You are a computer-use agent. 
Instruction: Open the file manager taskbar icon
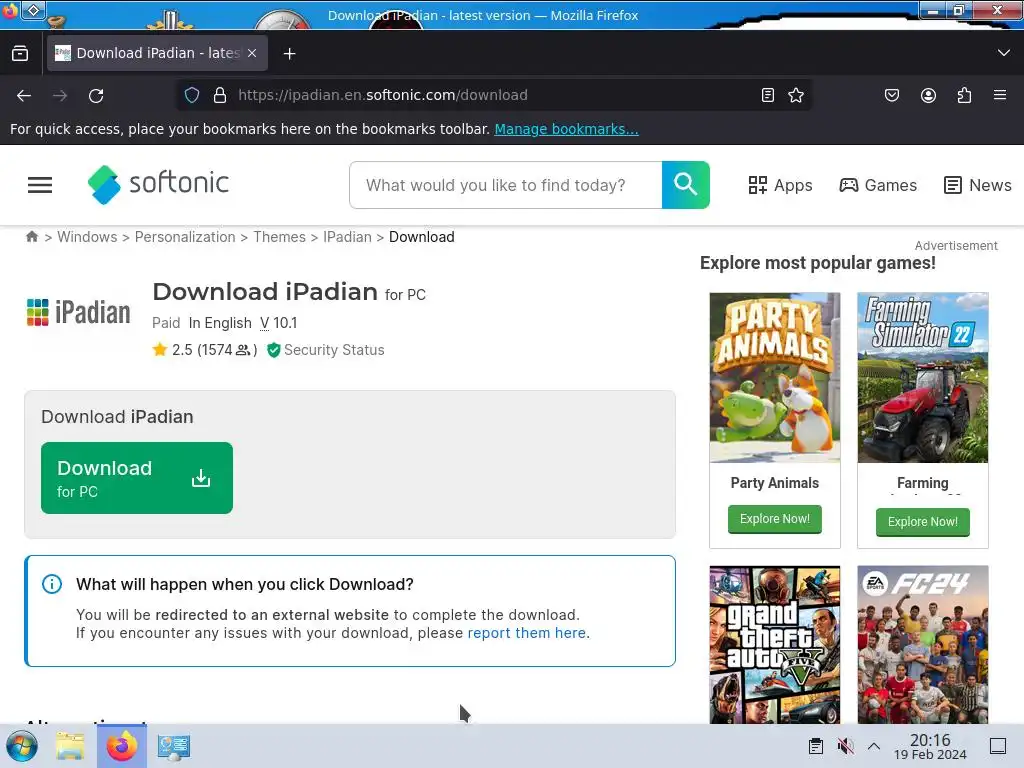(70, 746)
